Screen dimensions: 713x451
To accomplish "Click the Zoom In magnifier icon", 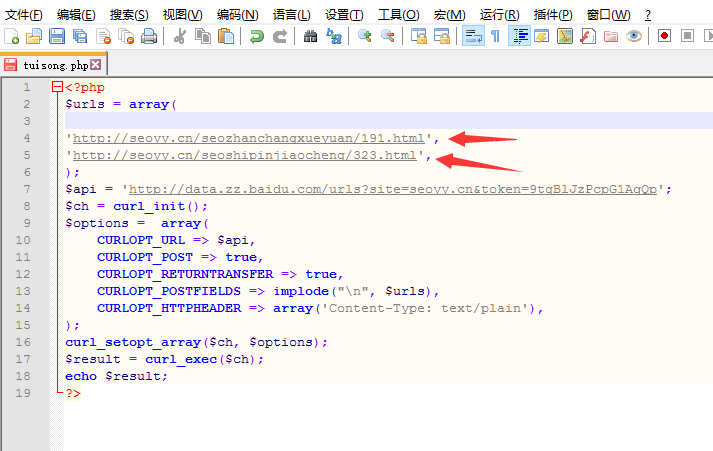I will pyautogui.click(x=364, y=37).
